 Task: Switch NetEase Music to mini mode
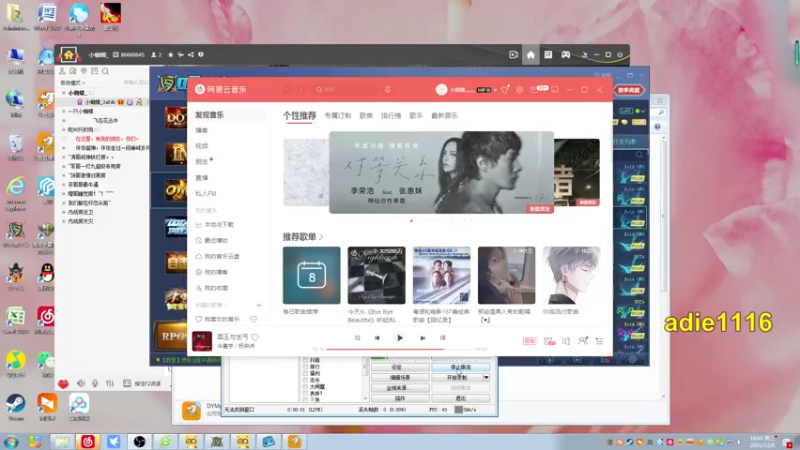pyautogui.click(x=555, y=89)
